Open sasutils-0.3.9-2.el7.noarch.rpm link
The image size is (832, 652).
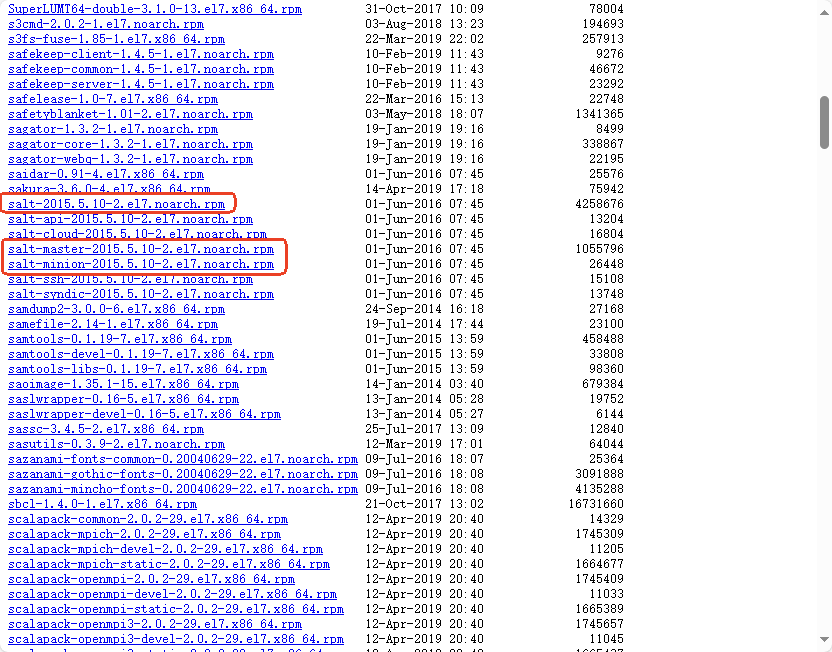(x=116, y=444)
